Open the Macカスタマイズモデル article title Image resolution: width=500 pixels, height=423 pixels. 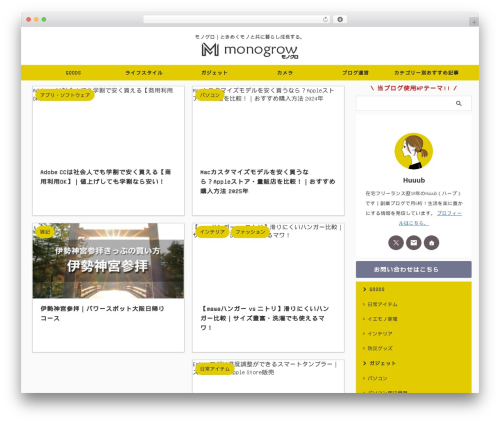pos(267,182)
